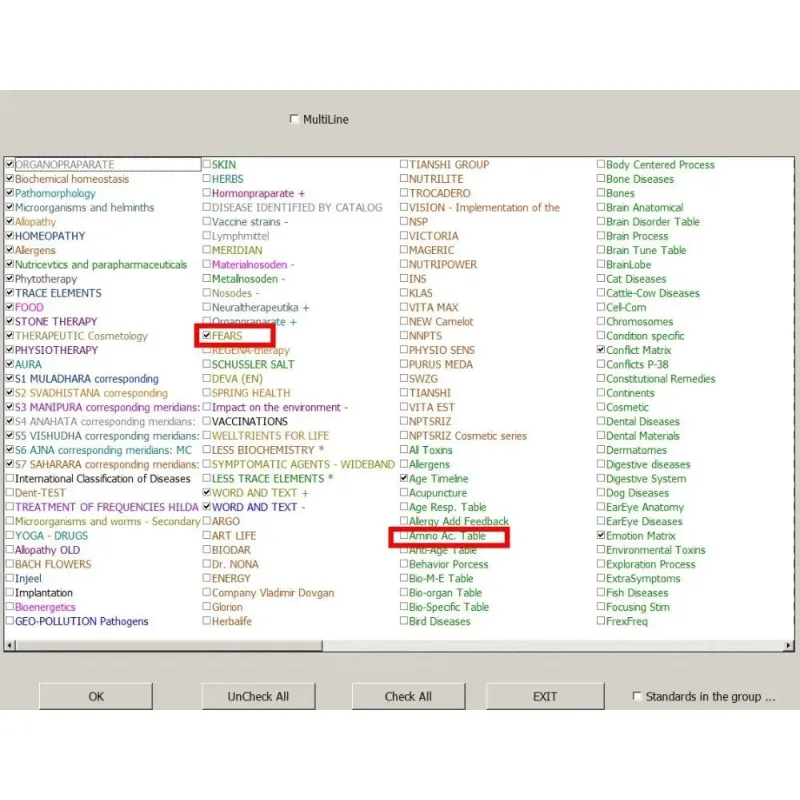Disable the Age Timeline checkbox
This screenshot has height=800, width=800.
point(404,479)
